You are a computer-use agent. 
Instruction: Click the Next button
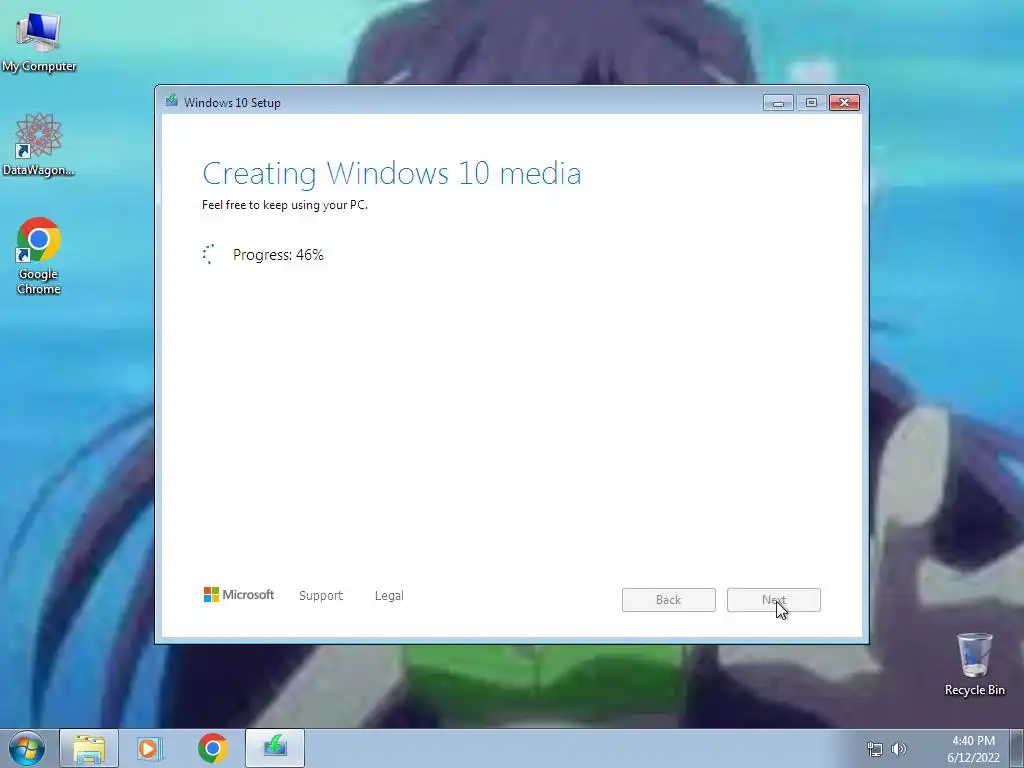774,600
